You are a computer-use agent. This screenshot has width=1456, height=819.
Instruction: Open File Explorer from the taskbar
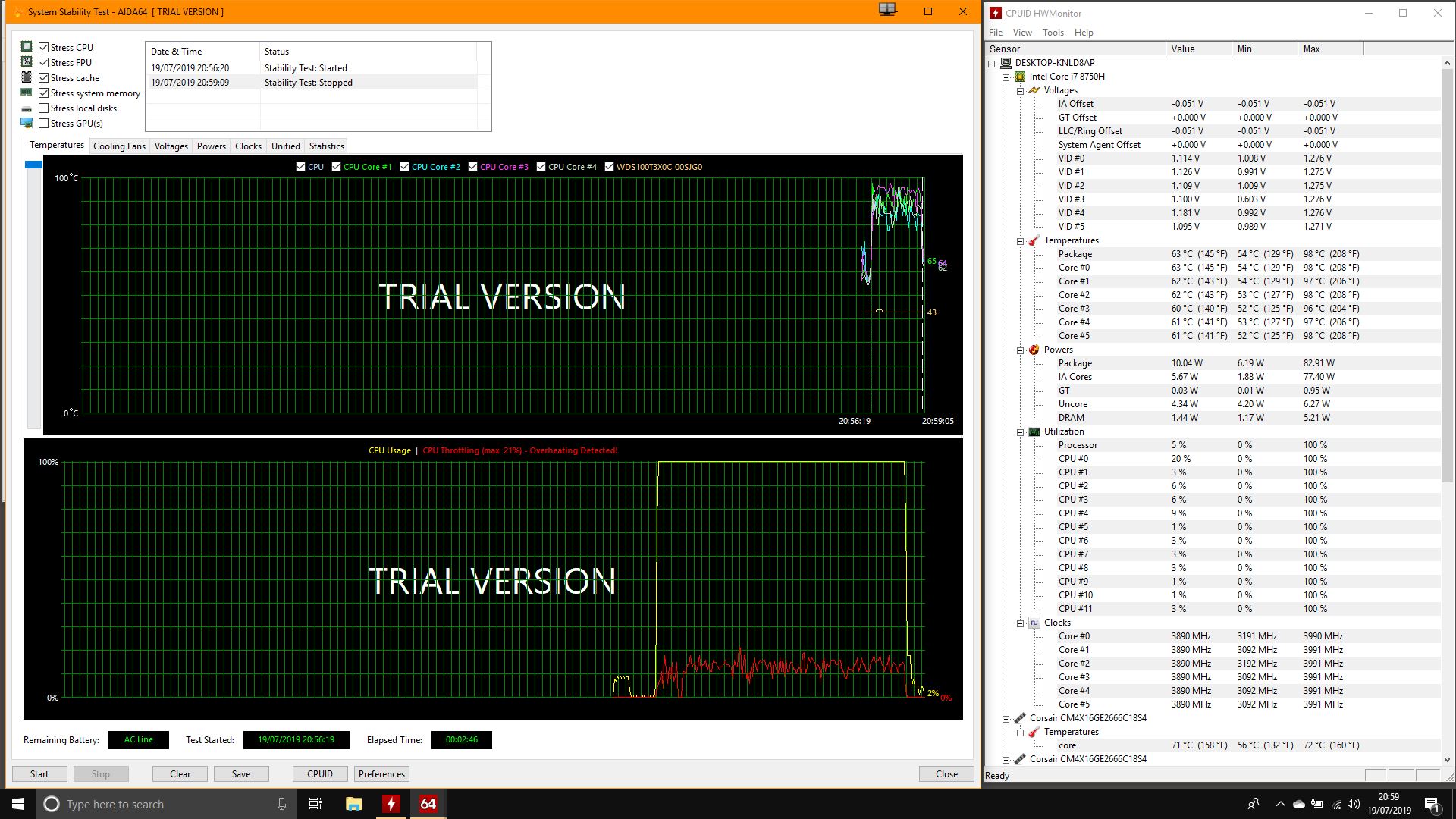[x=353, y=804]
